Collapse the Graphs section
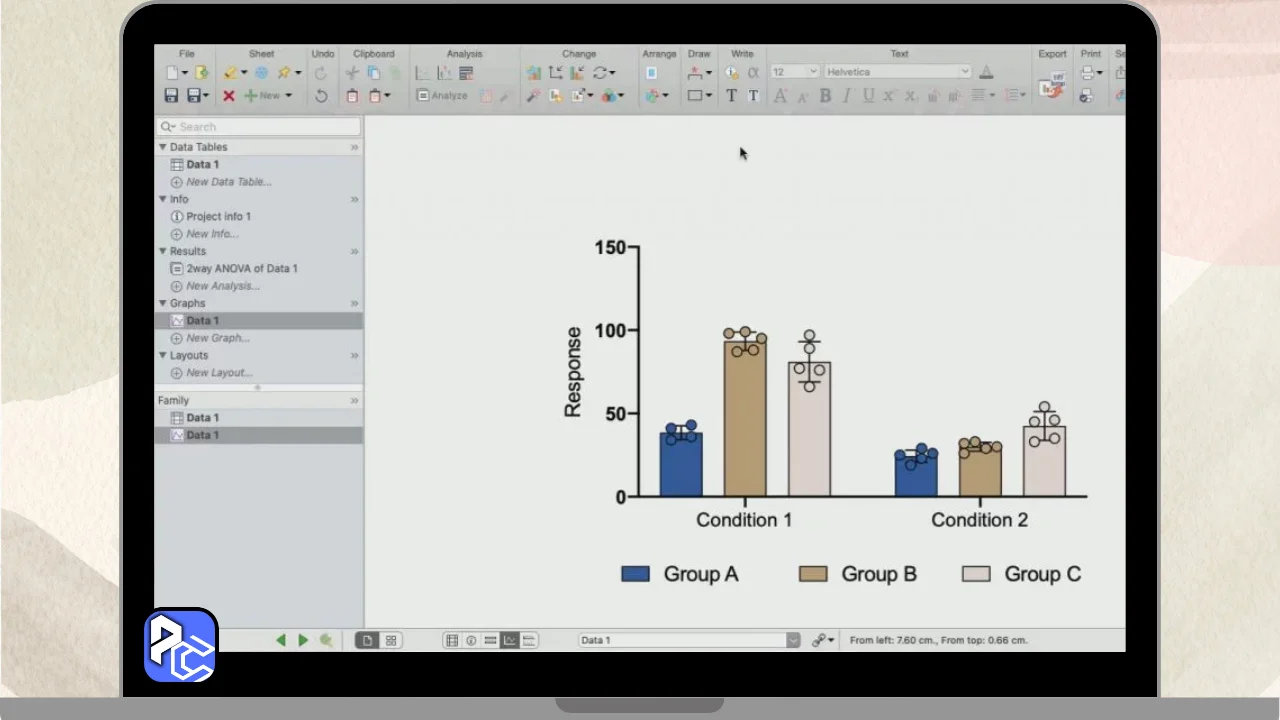Image resolution: width=1280 pixels, height=720 pixels. 163,303
